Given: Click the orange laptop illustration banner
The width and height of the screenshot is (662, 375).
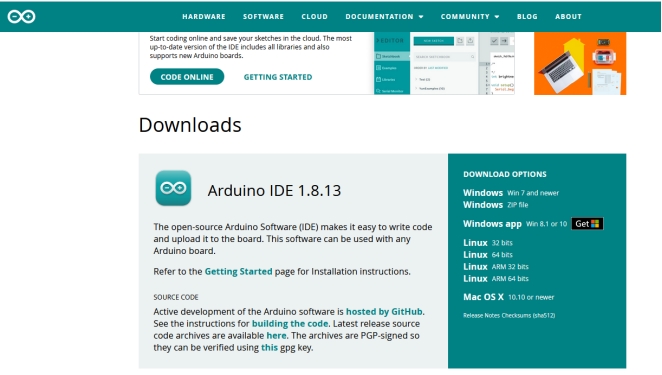Looking at the screenshot, I should tap(580, 63).
